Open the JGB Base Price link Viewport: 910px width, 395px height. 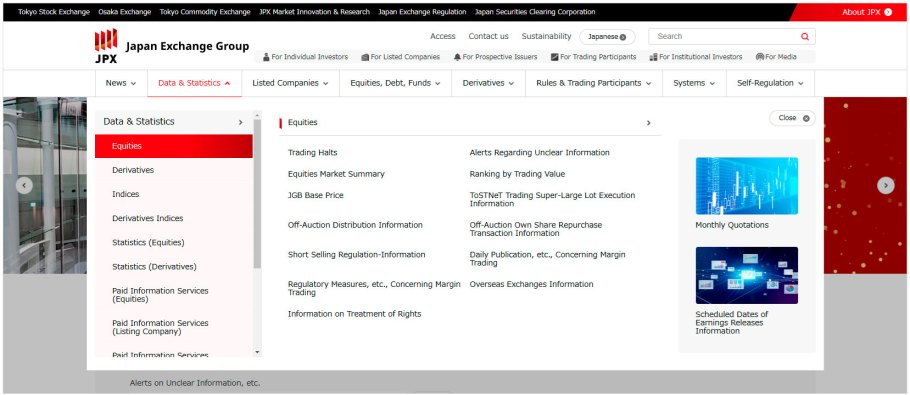(x=316, y=195)
